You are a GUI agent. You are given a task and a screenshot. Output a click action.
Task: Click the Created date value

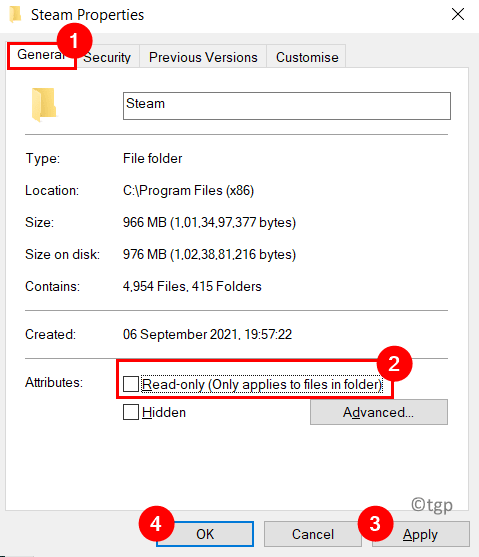207,334
